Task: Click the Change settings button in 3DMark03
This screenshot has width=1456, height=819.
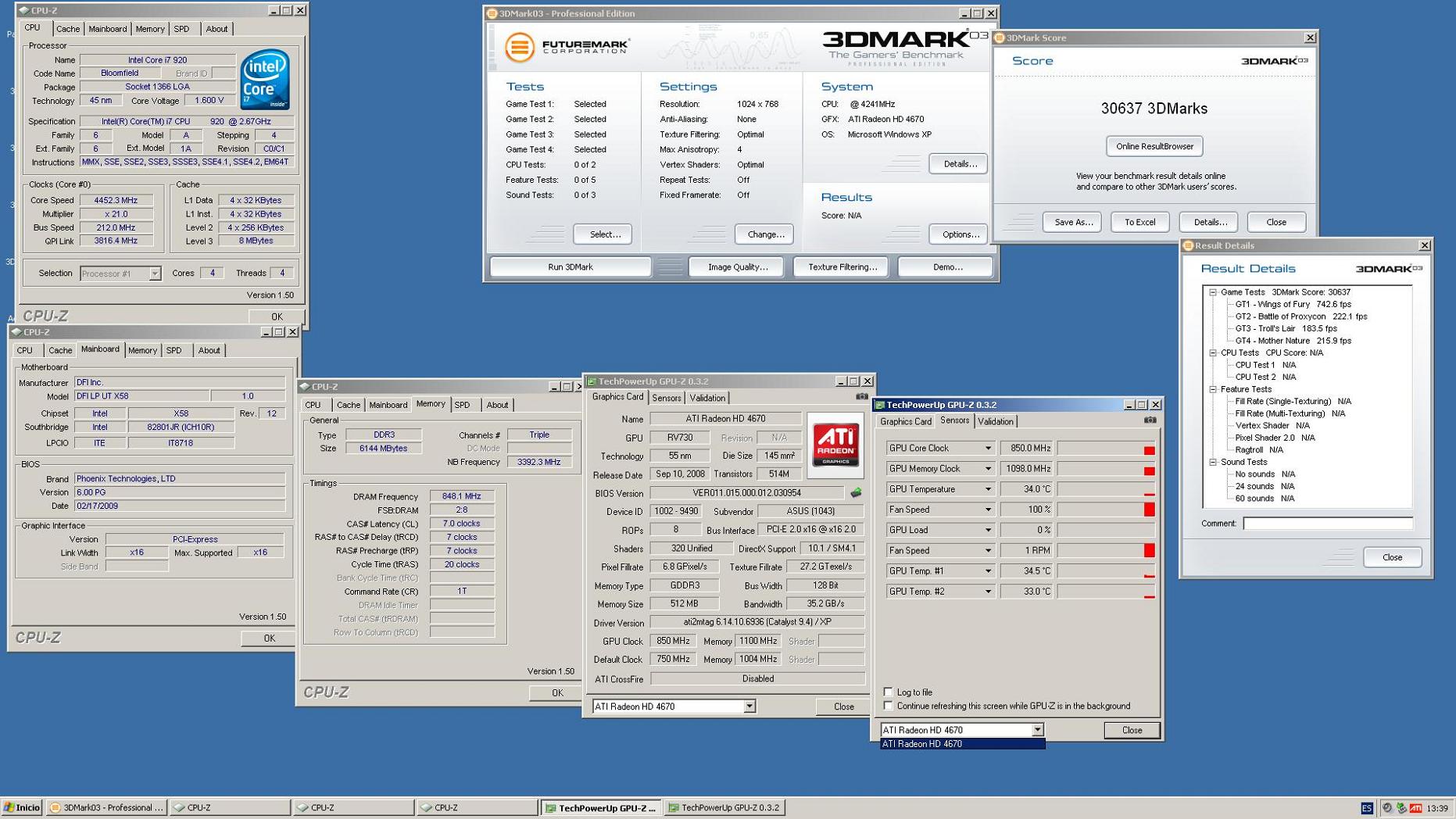Action: (x=764, y=234)
